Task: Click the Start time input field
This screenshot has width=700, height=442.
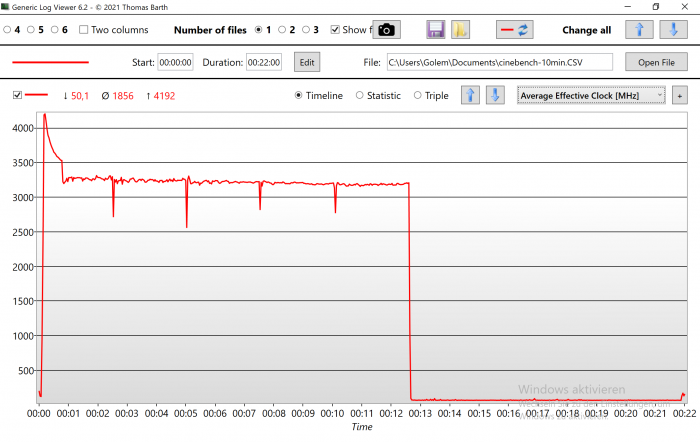Action: tap(175, 62)
